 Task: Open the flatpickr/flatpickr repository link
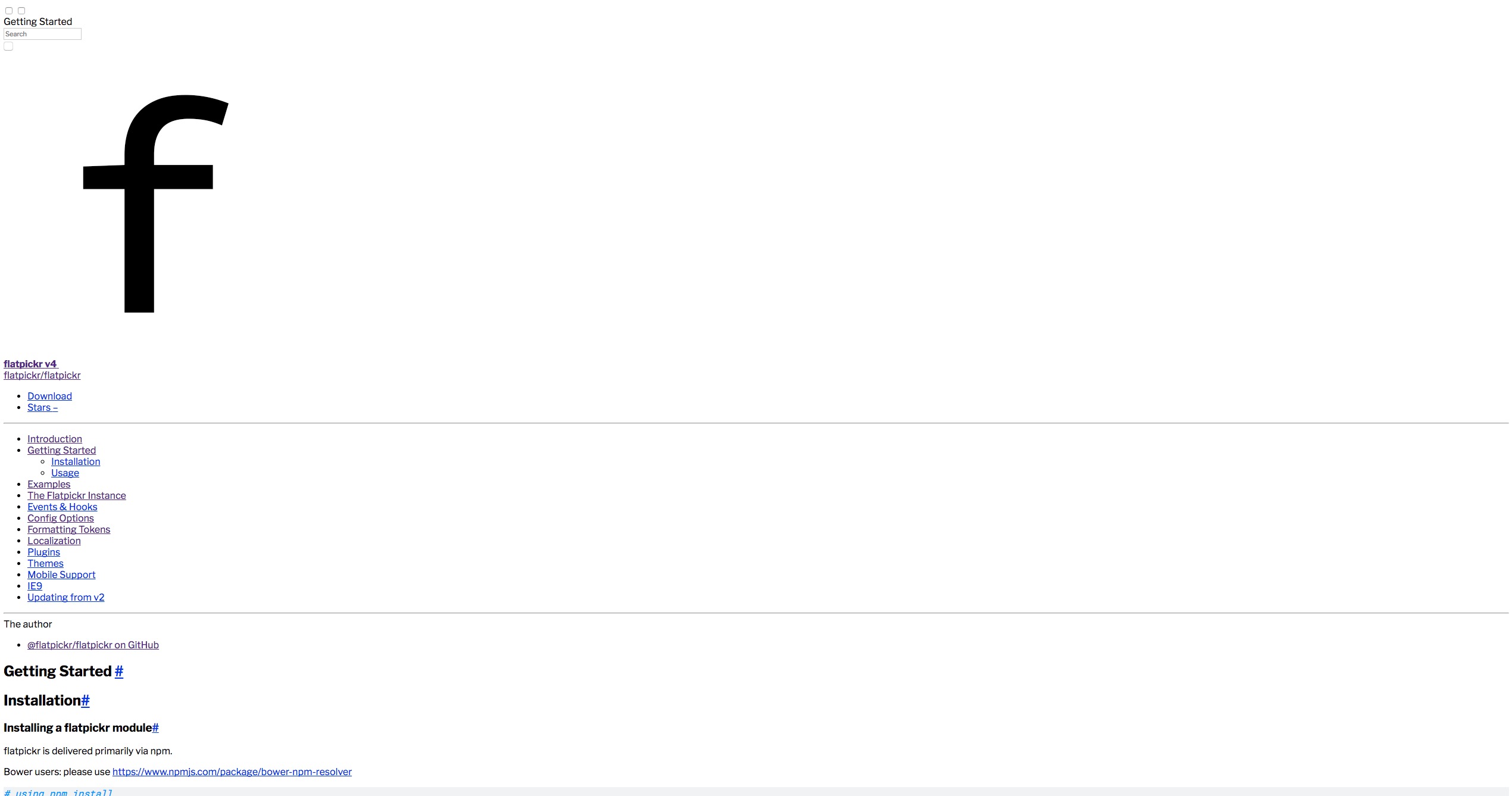pyautogui.click(x=42, y=375)
